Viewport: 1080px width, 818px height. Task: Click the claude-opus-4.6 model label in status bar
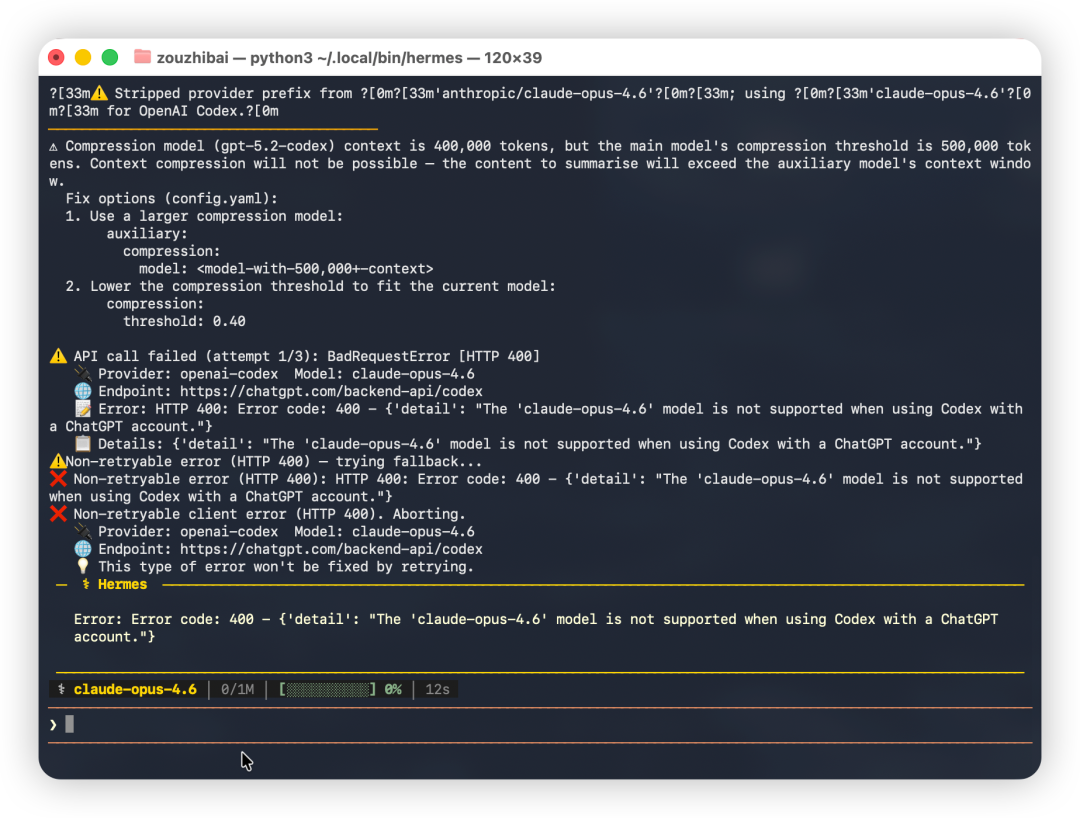coord(135,690)
